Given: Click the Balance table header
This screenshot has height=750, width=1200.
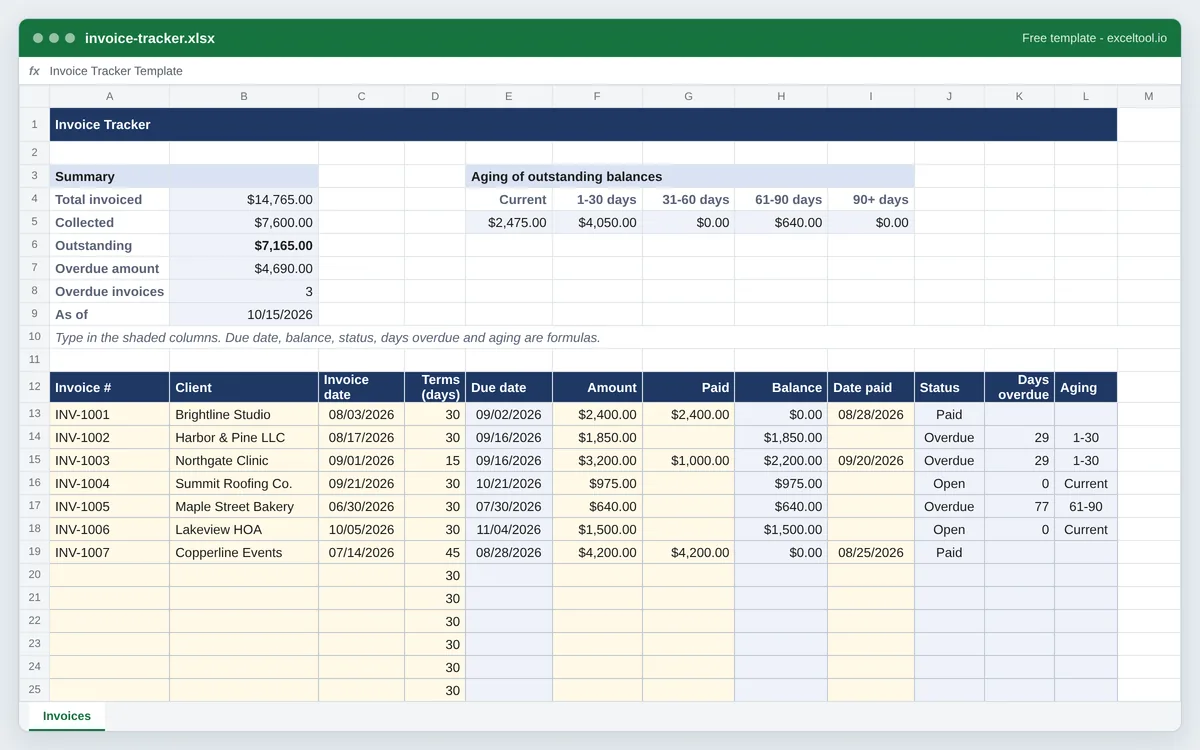Looking at the screenshot, I should coord(781,387).
